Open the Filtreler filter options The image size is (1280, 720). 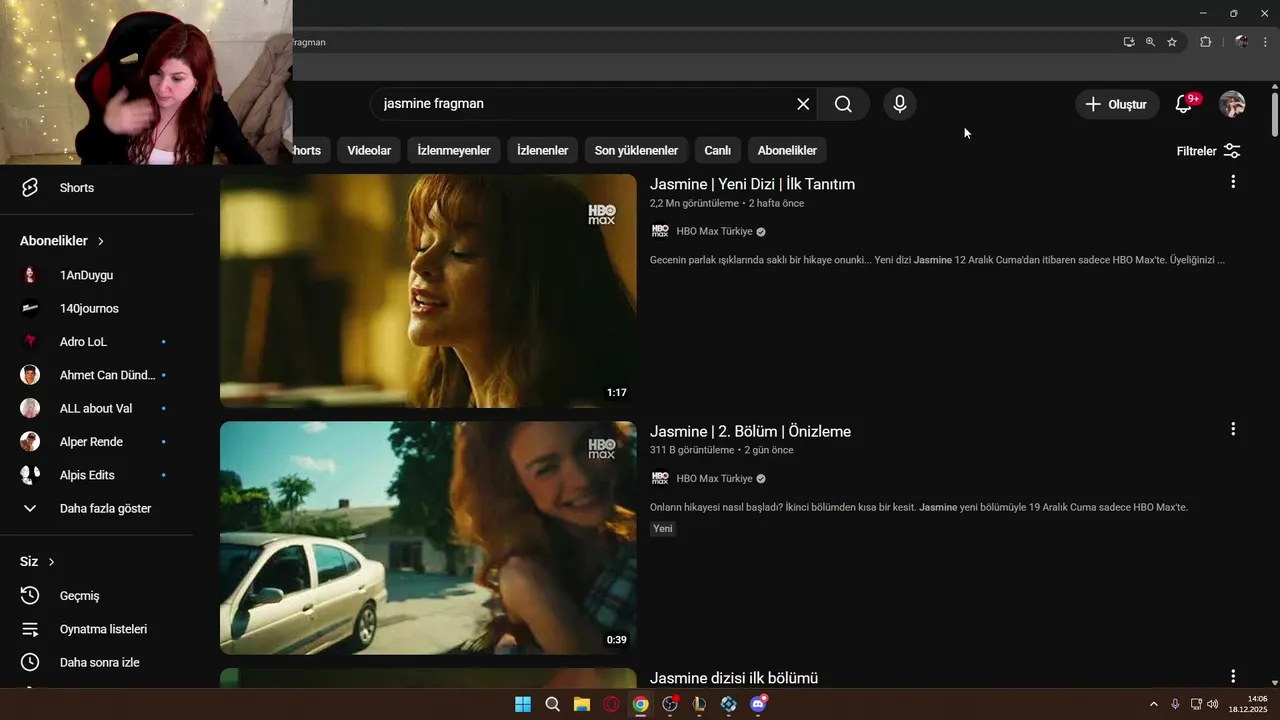pyautogui.click(x=1209, y=151)
